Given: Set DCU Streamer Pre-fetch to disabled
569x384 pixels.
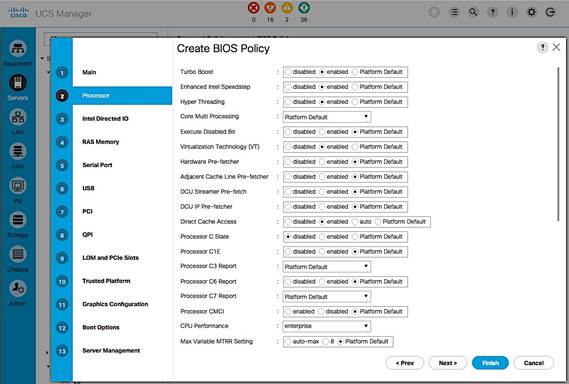Looking at the screenshot, I should pos(288,192).
